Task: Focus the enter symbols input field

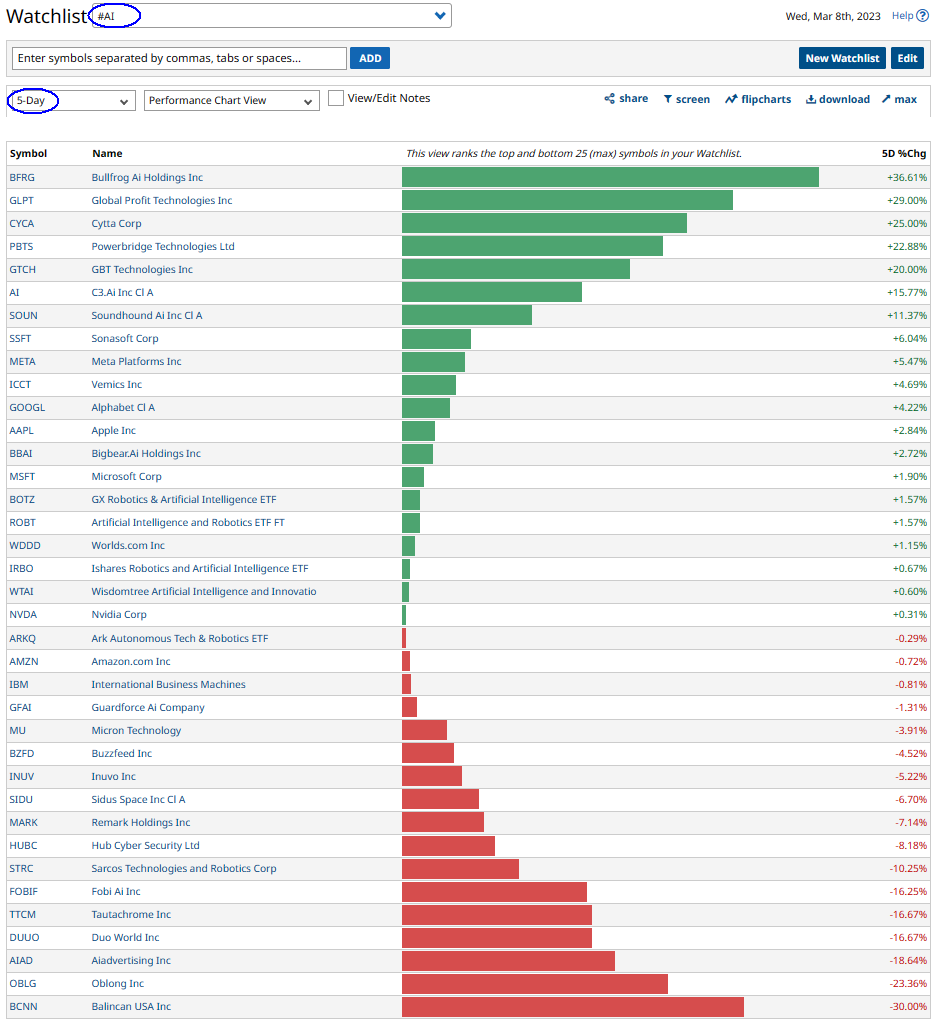Action: pyautogui.click(x=179, y=58)
